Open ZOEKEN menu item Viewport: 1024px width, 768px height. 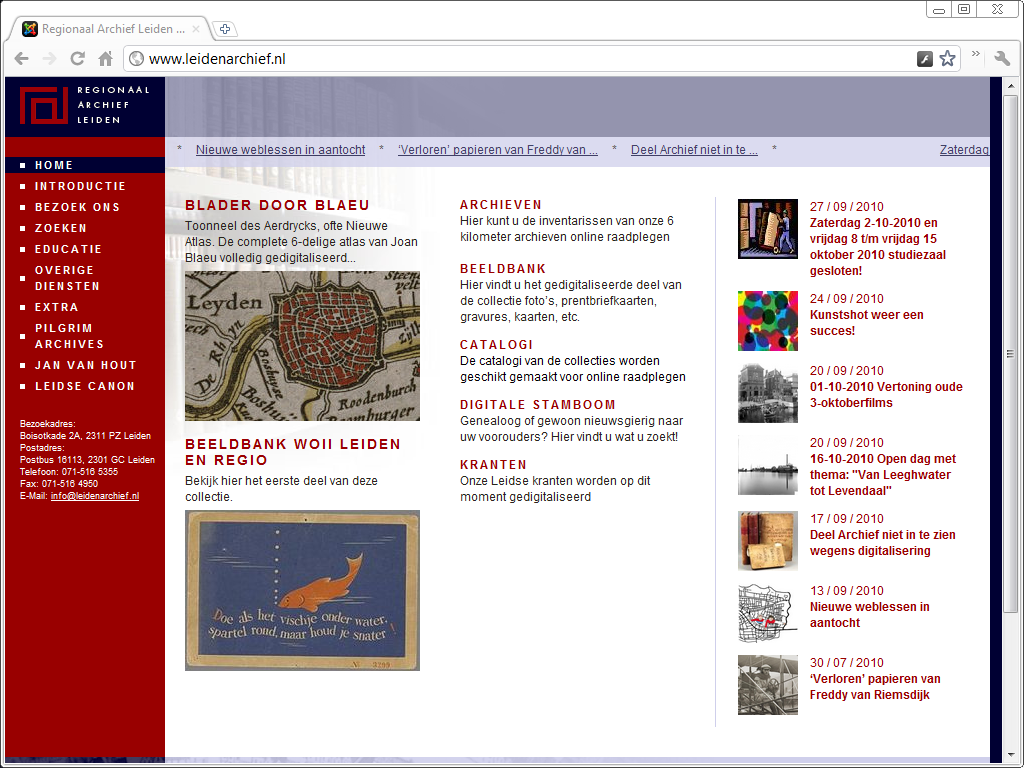click(x=61, y=228)
